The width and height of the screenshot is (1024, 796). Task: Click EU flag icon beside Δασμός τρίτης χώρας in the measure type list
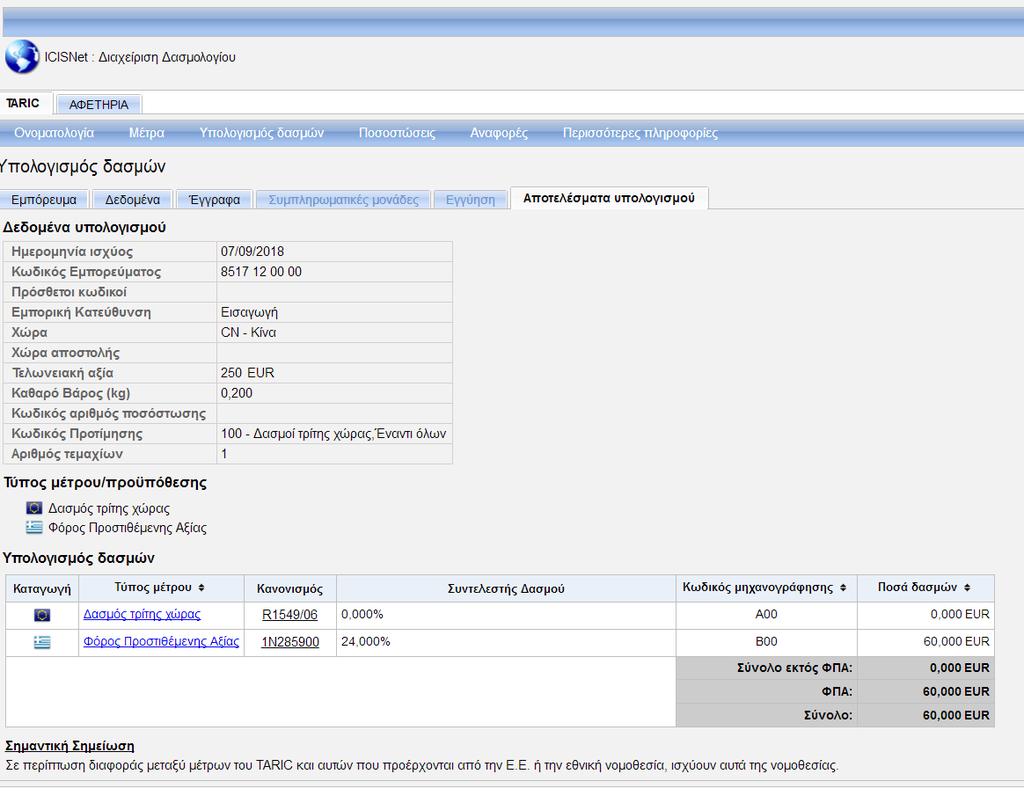[x=34, y=508]
